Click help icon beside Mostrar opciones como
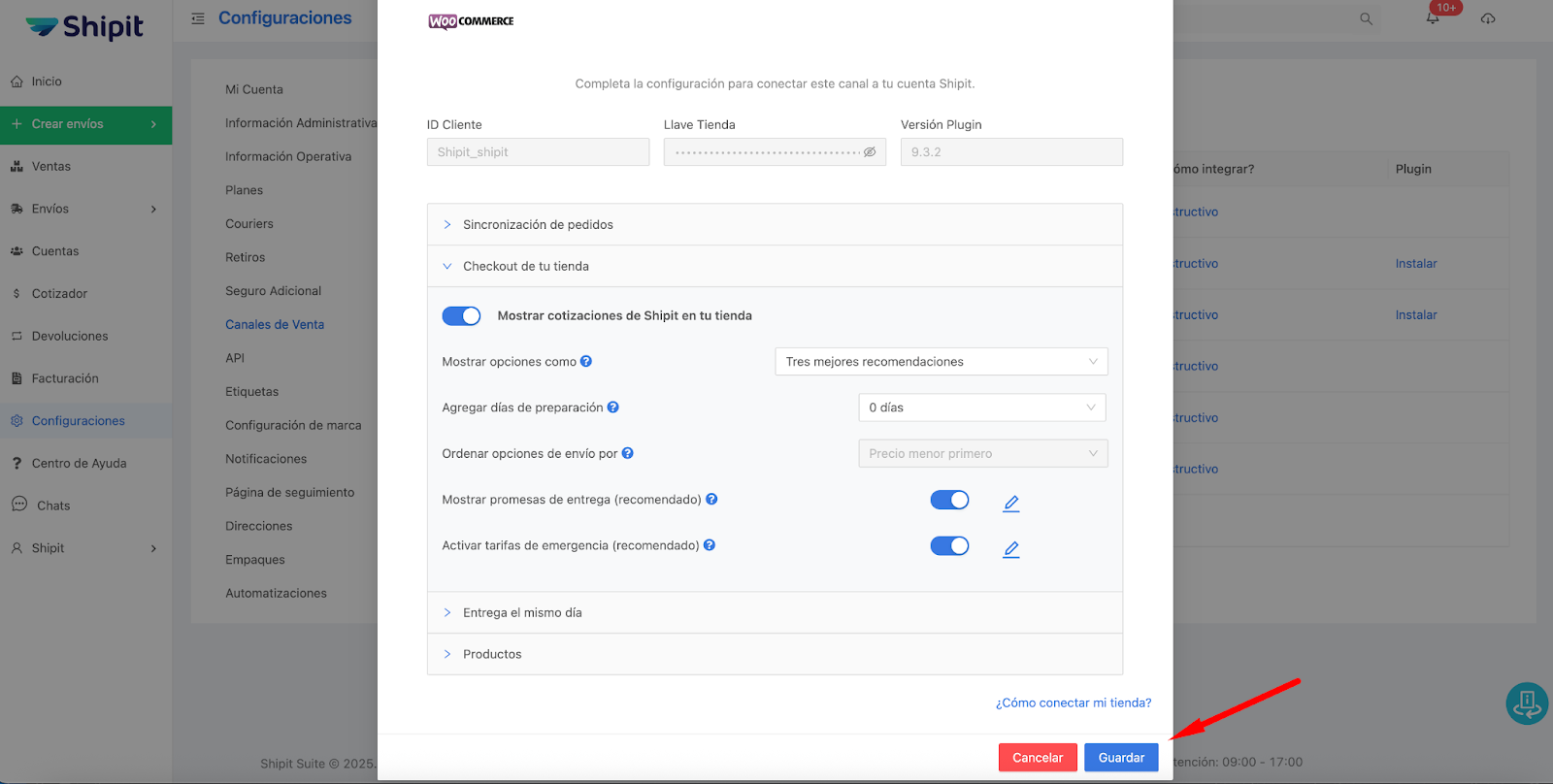Viewport: 1553px width, 784px height. pyautogui.click(x=586, y=362)
